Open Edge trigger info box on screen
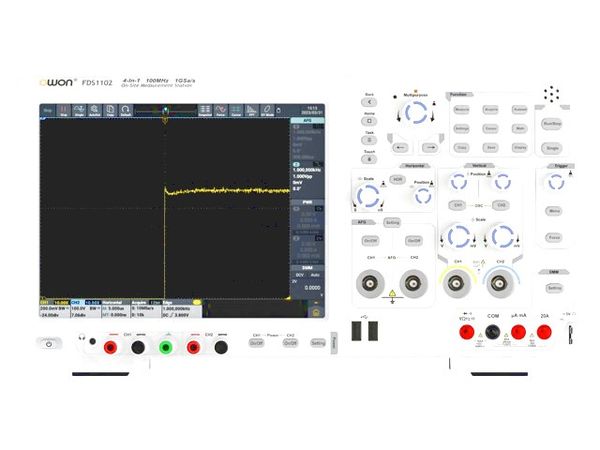Image resolution: width=600 pixels, height=450 pixels. pos(181,308)
